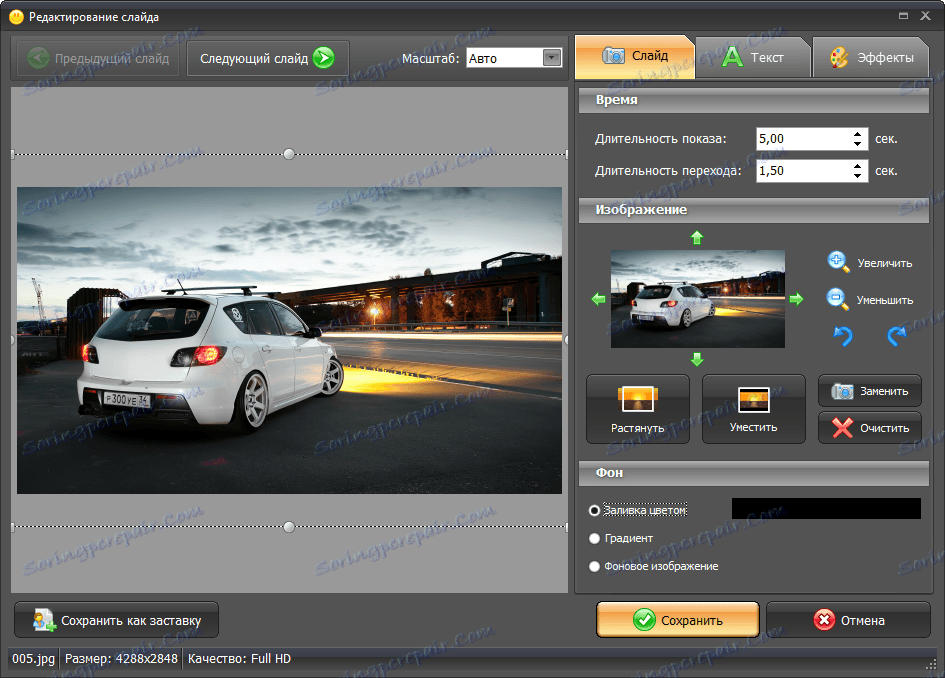Decrease Длительность перехода with down arrow
This screenshot has width=945, height=678.
[858, 176]
